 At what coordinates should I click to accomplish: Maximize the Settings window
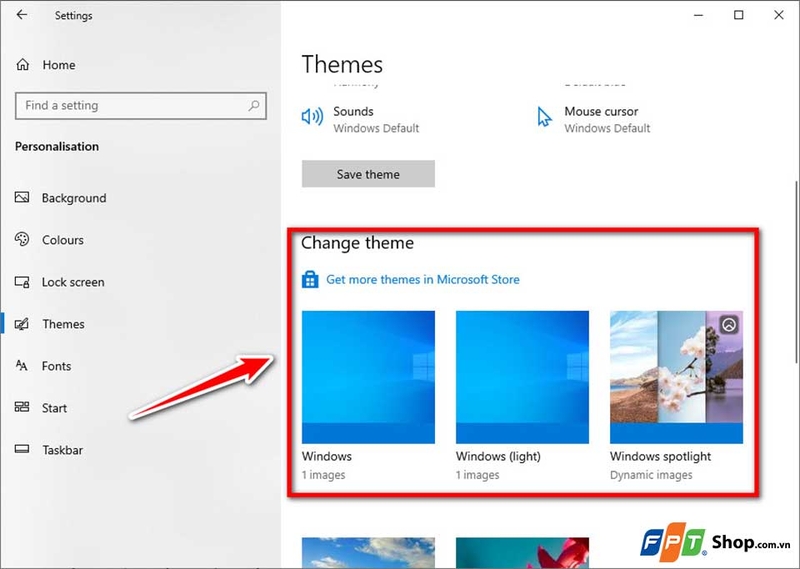[738, 15]
